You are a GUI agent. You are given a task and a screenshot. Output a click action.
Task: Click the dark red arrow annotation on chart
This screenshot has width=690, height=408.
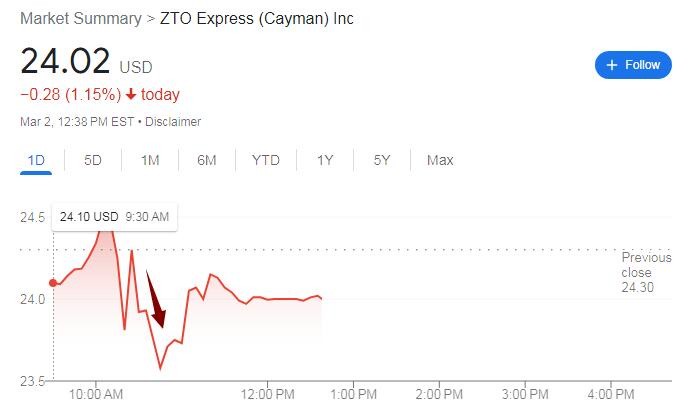point(156,300)
